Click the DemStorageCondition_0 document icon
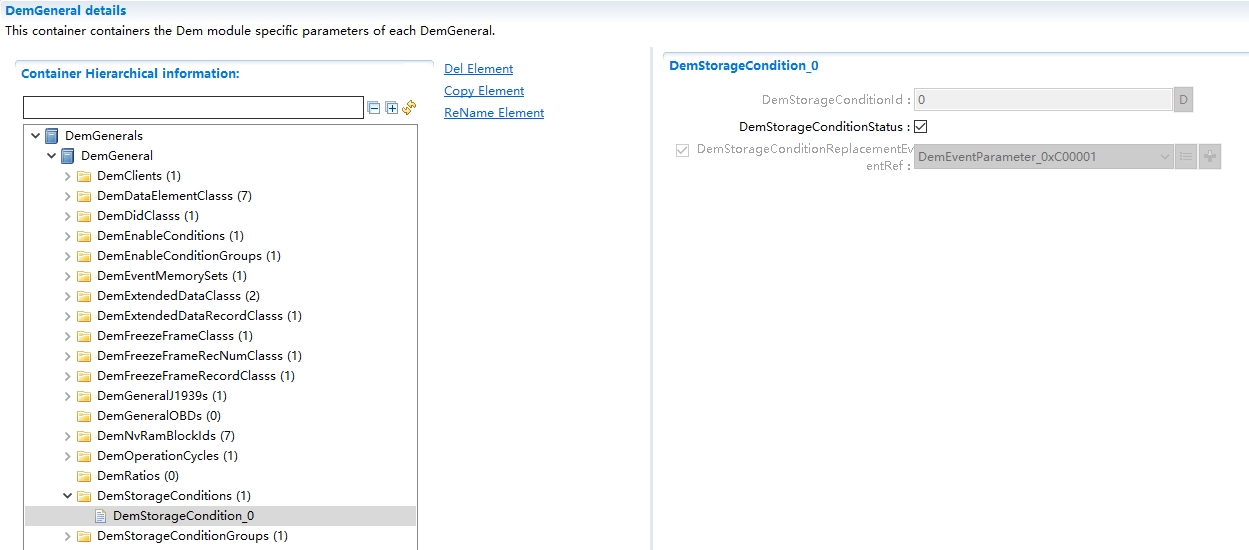The image size is (1249, 550). [100, 516]
